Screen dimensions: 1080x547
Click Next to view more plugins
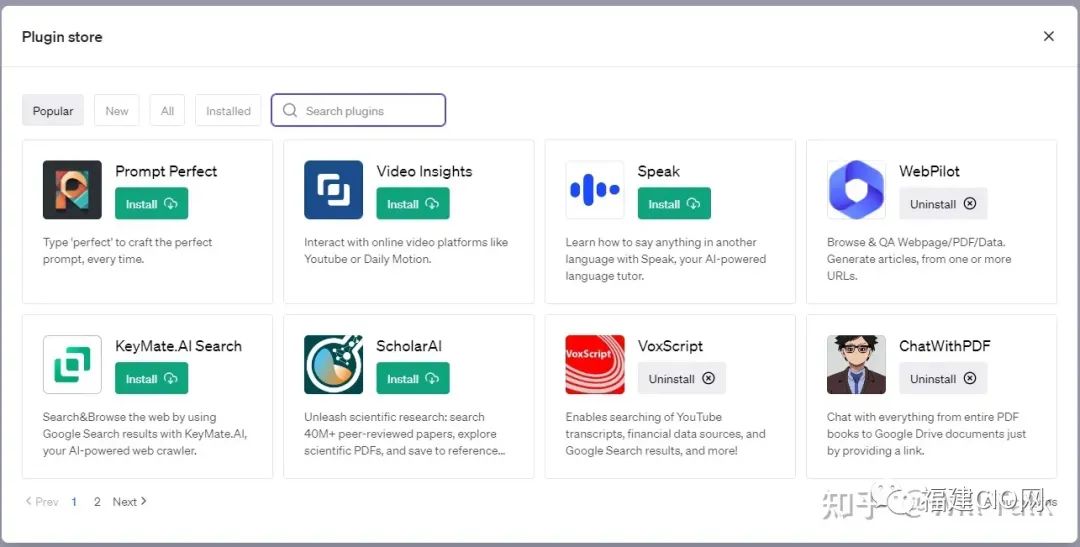tap(129, 502)
